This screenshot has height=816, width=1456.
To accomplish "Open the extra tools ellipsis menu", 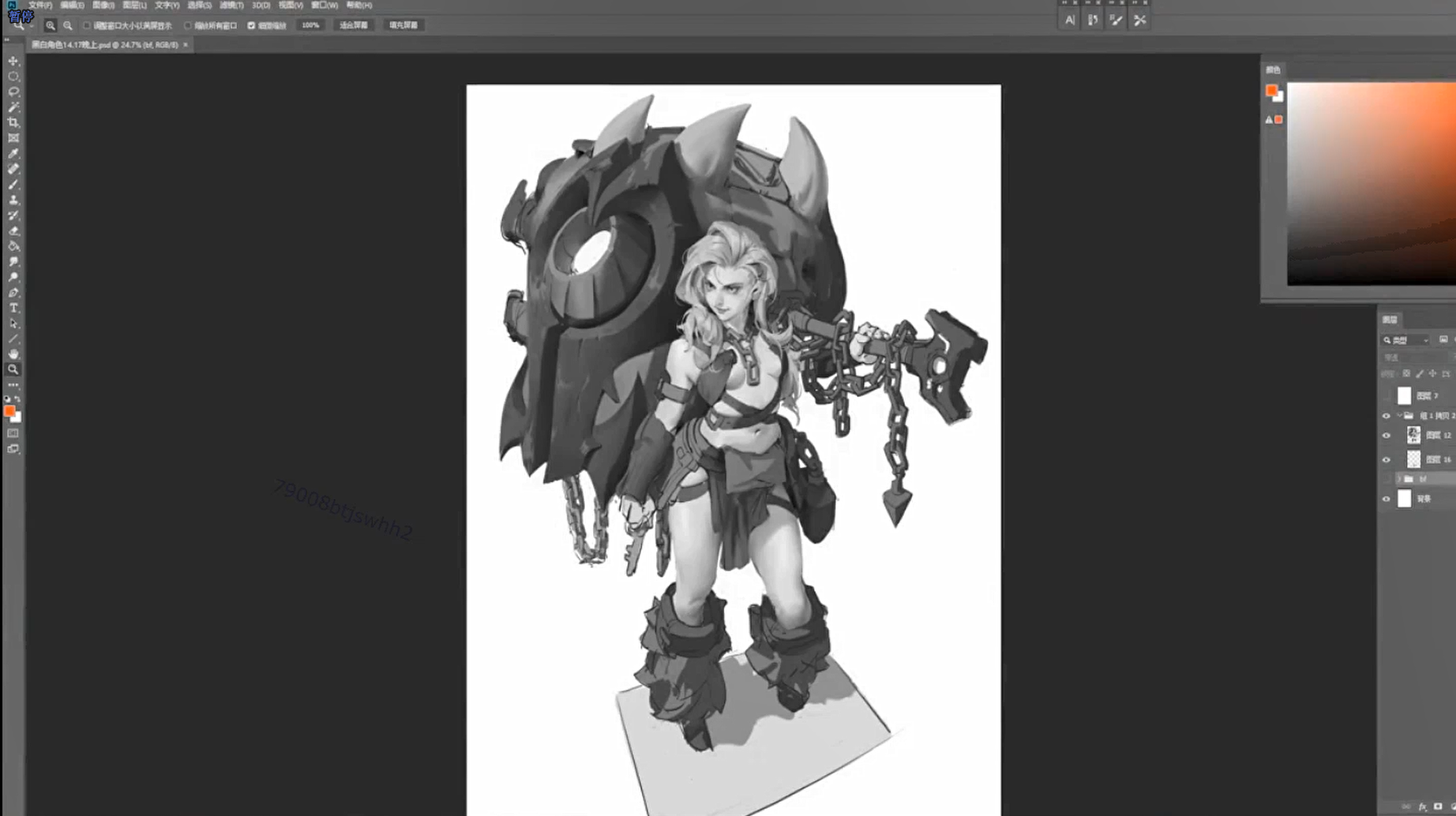I will [x=13, y=384].
